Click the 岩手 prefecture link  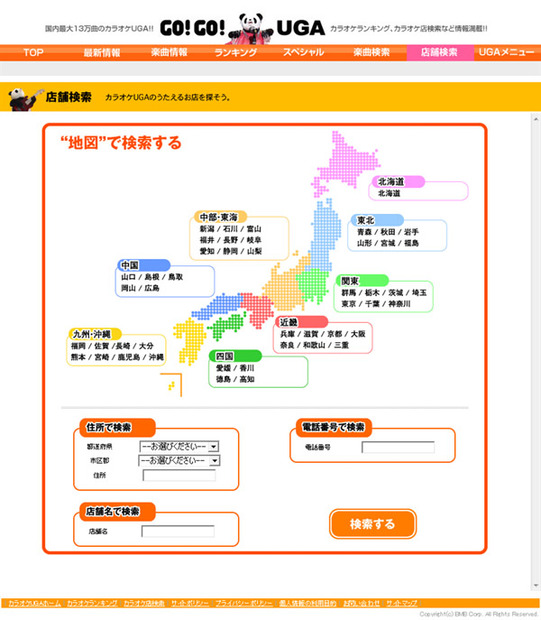[411, 232]
